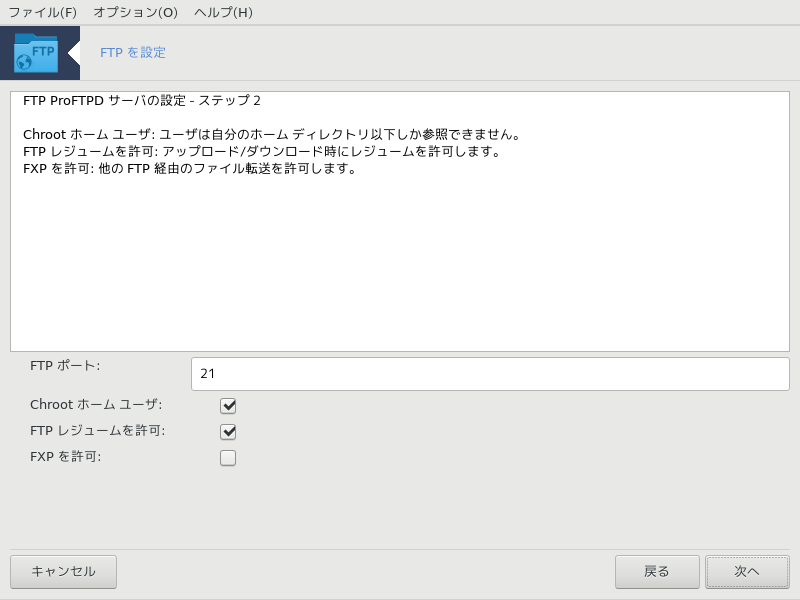Click the 'FTP ポート:' label
Image resolution: width=800 pixels, height=600 pixels.
click(65, 366)
